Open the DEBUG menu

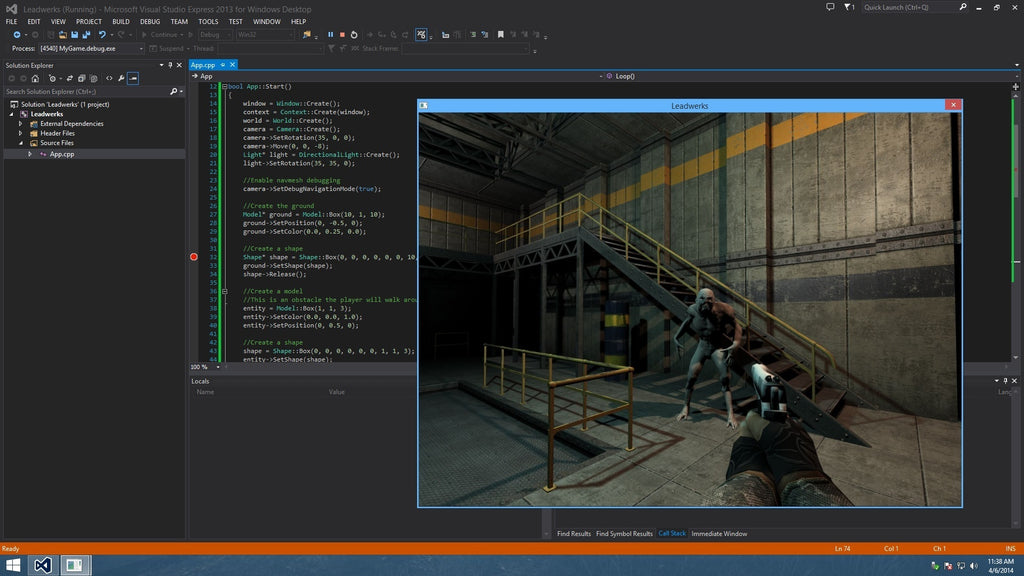tap(150, 21)
